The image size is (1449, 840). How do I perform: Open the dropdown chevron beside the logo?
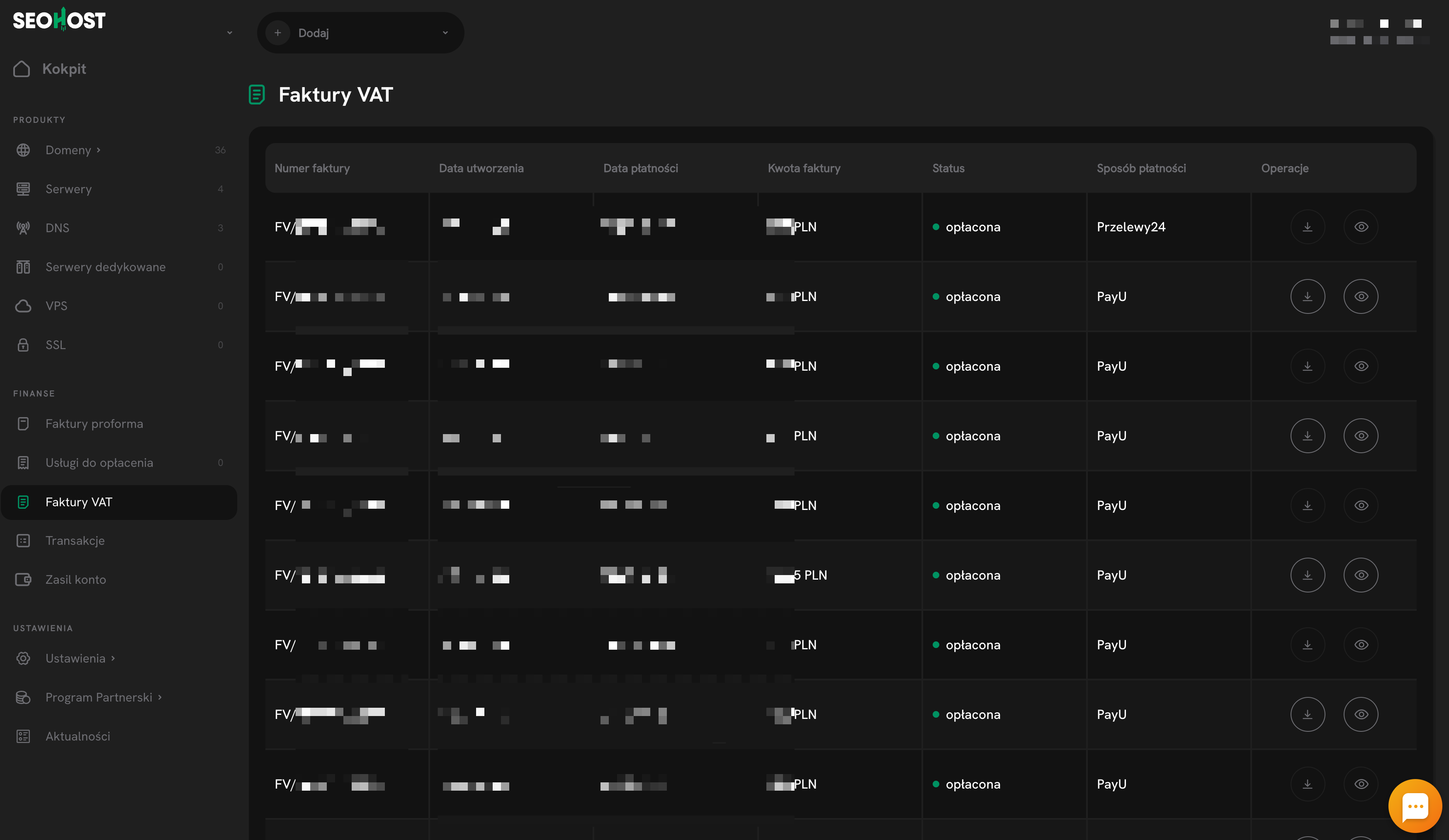[x=229, y=33]
